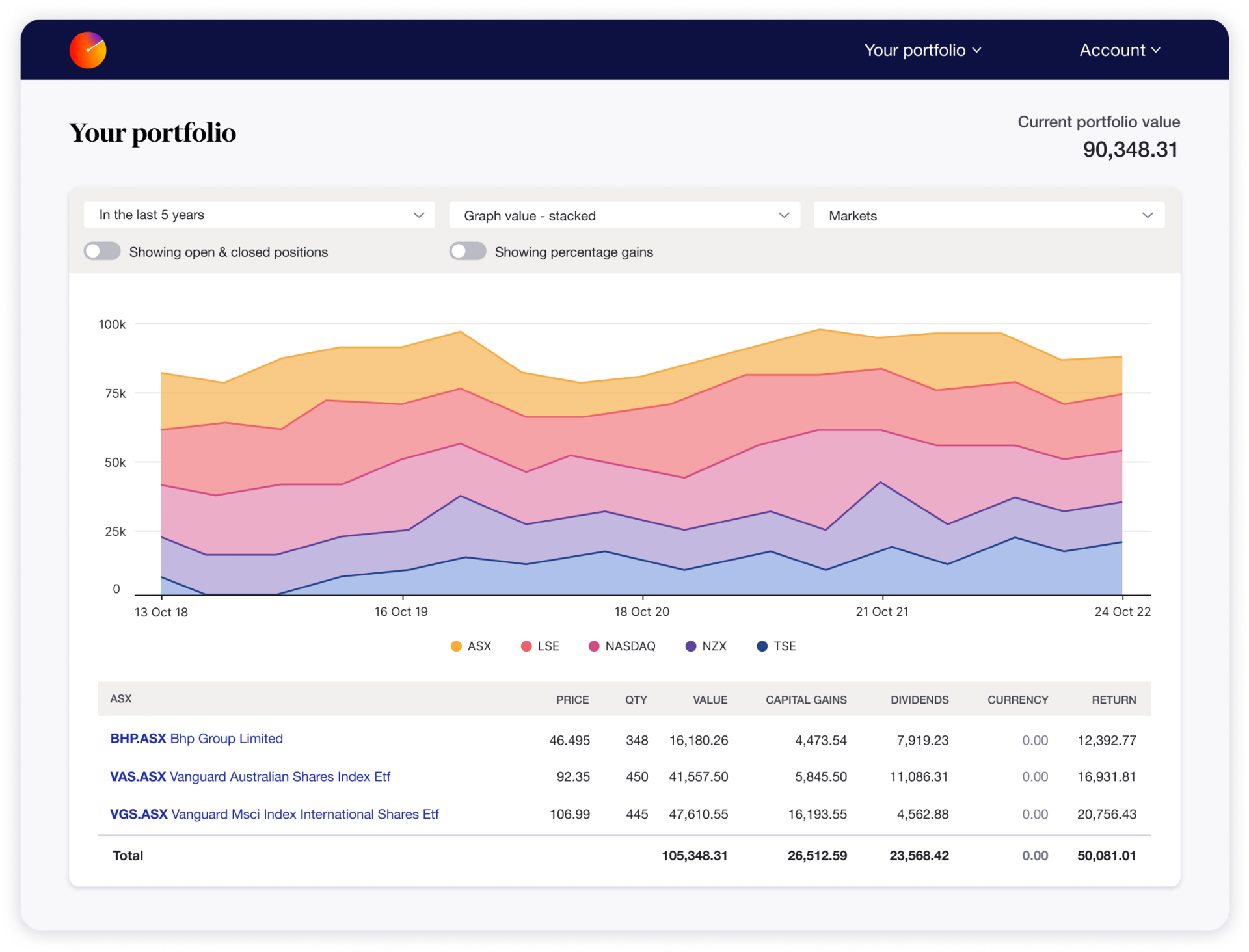Toggle showing open & closed positions
This screenshot has height=952, width=1249.
pyautogui.click(x=102, y=252)
